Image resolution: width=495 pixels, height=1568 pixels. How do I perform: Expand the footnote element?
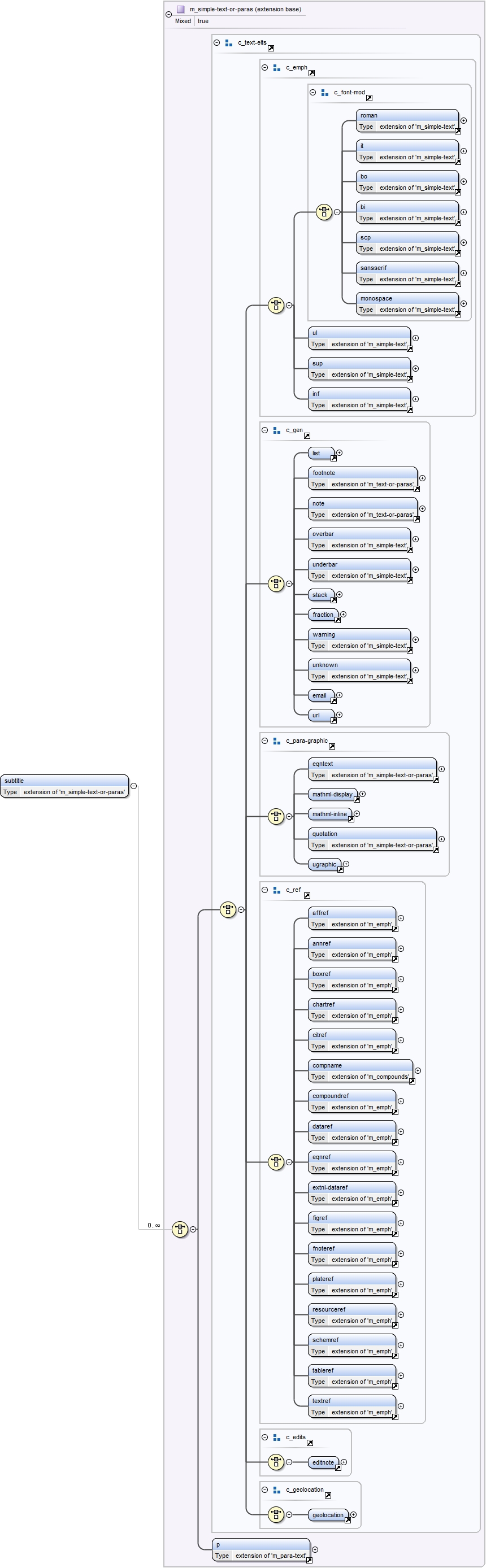[x=422, y=478]
